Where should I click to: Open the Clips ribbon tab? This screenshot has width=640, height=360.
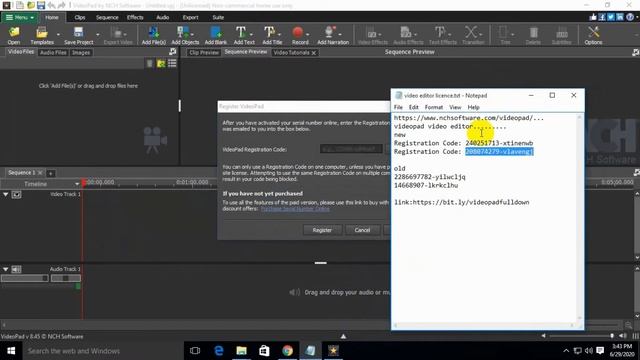click(x=80, y=18)
